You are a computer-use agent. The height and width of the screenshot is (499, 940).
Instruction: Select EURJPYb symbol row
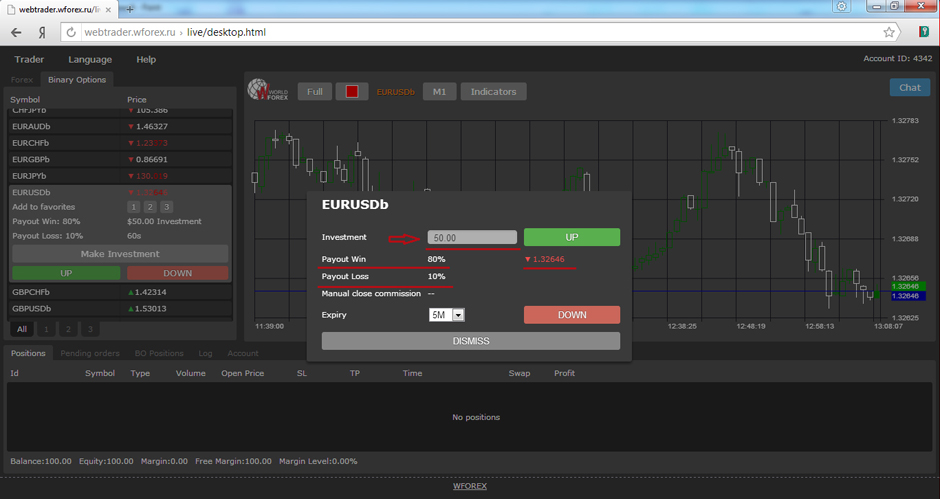click(x=120, y=176)
